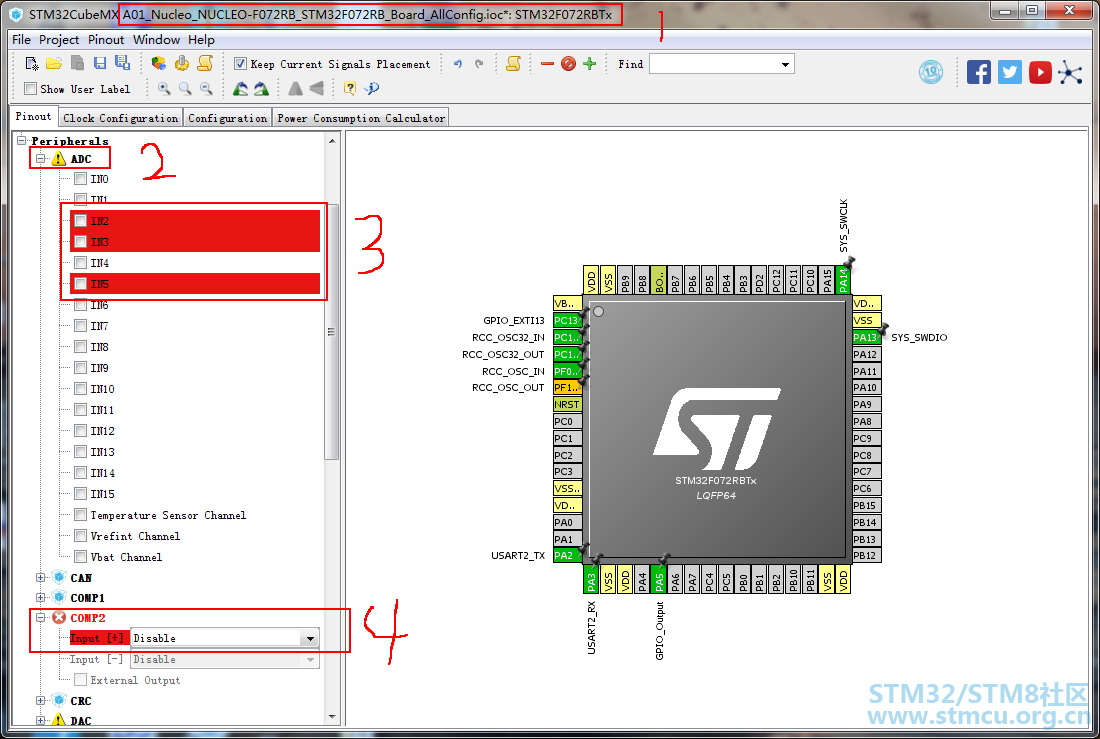Open the YouTube icon link
The width and height of the screenshot is (1100, 739).
click(x=1040, y=72)
